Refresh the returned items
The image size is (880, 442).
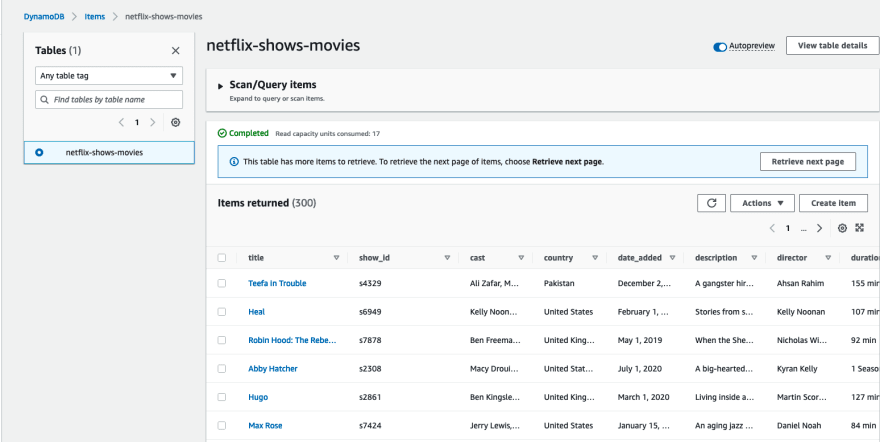(x=712, y=203)
